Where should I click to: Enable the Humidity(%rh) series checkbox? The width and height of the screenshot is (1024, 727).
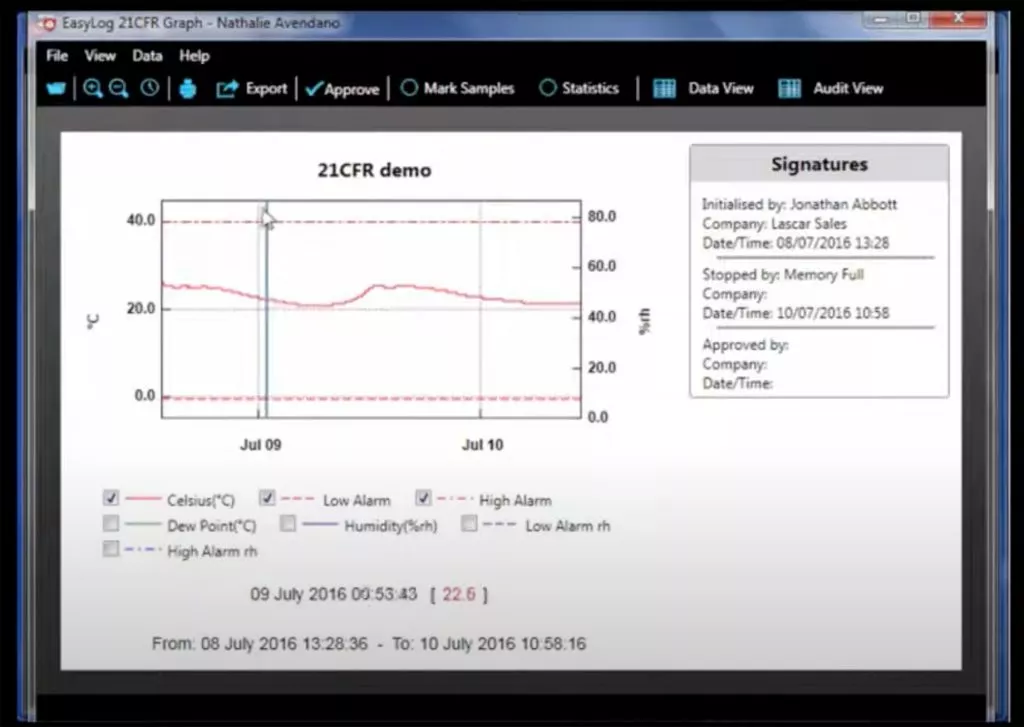288,522
